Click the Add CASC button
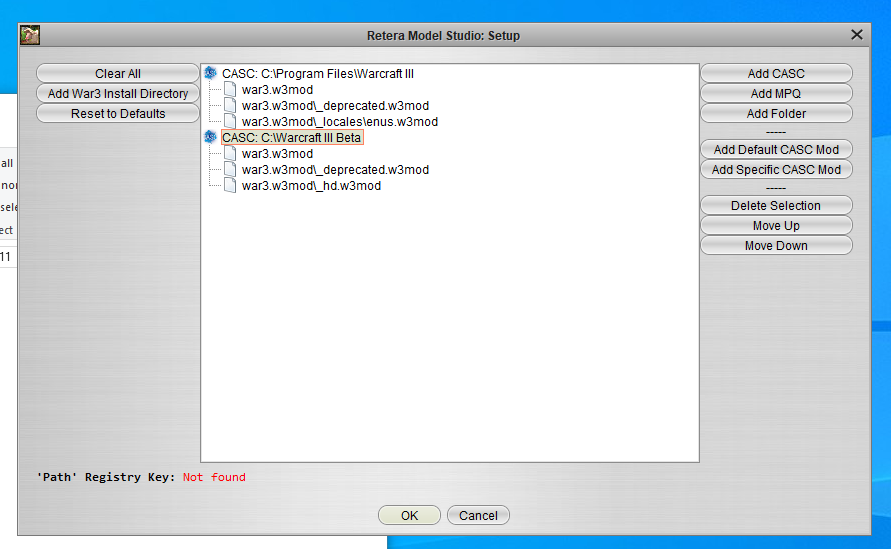This screenshot has height=549, width=891. tap(776, 73)
